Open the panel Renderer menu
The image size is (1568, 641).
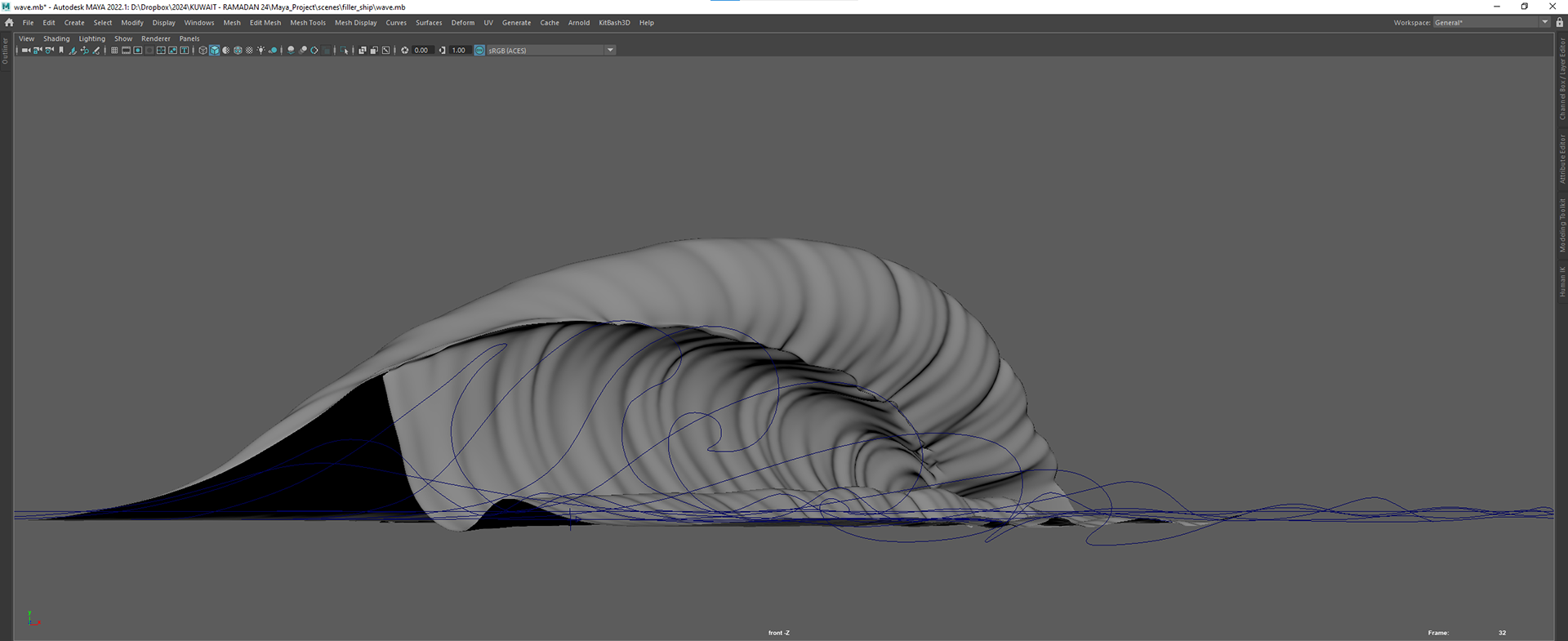coord(156,38)
